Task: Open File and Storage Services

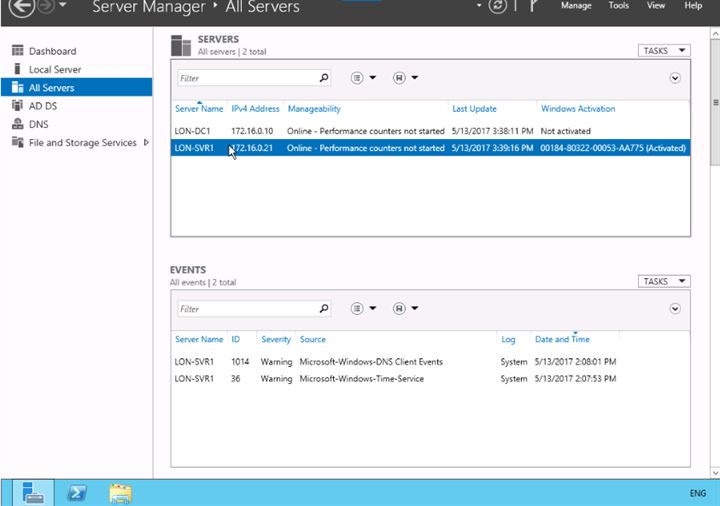Action: point(83,143)
